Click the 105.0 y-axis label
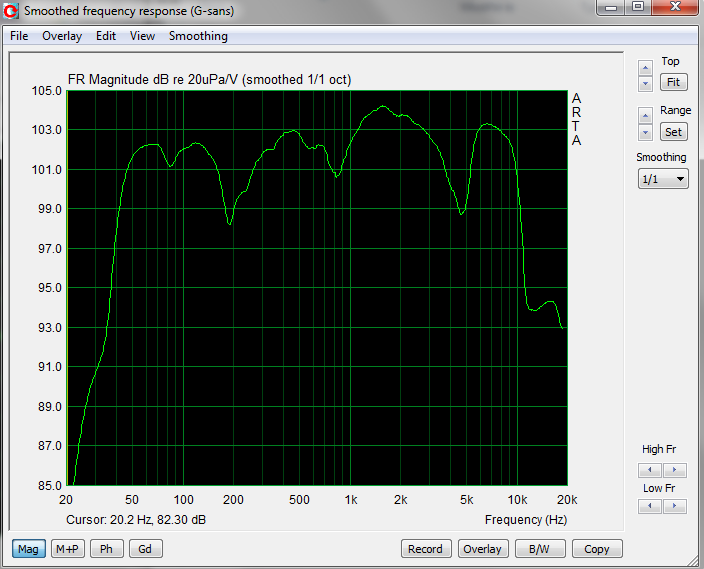 click(x=47, y=91)
